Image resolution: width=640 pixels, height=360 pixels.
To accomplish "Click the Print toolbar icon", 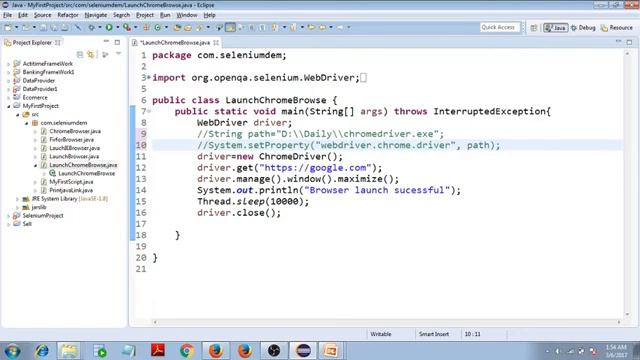I will click(x=65, y=27).
